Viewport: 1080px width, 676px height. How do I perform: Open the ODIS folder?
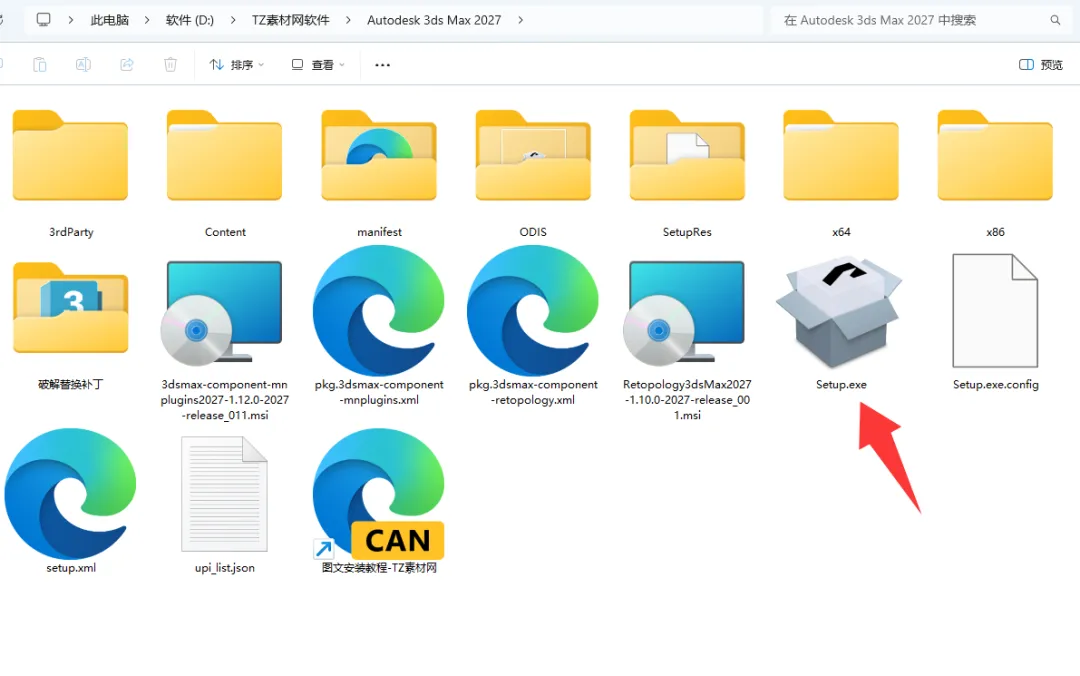(533, 156)
